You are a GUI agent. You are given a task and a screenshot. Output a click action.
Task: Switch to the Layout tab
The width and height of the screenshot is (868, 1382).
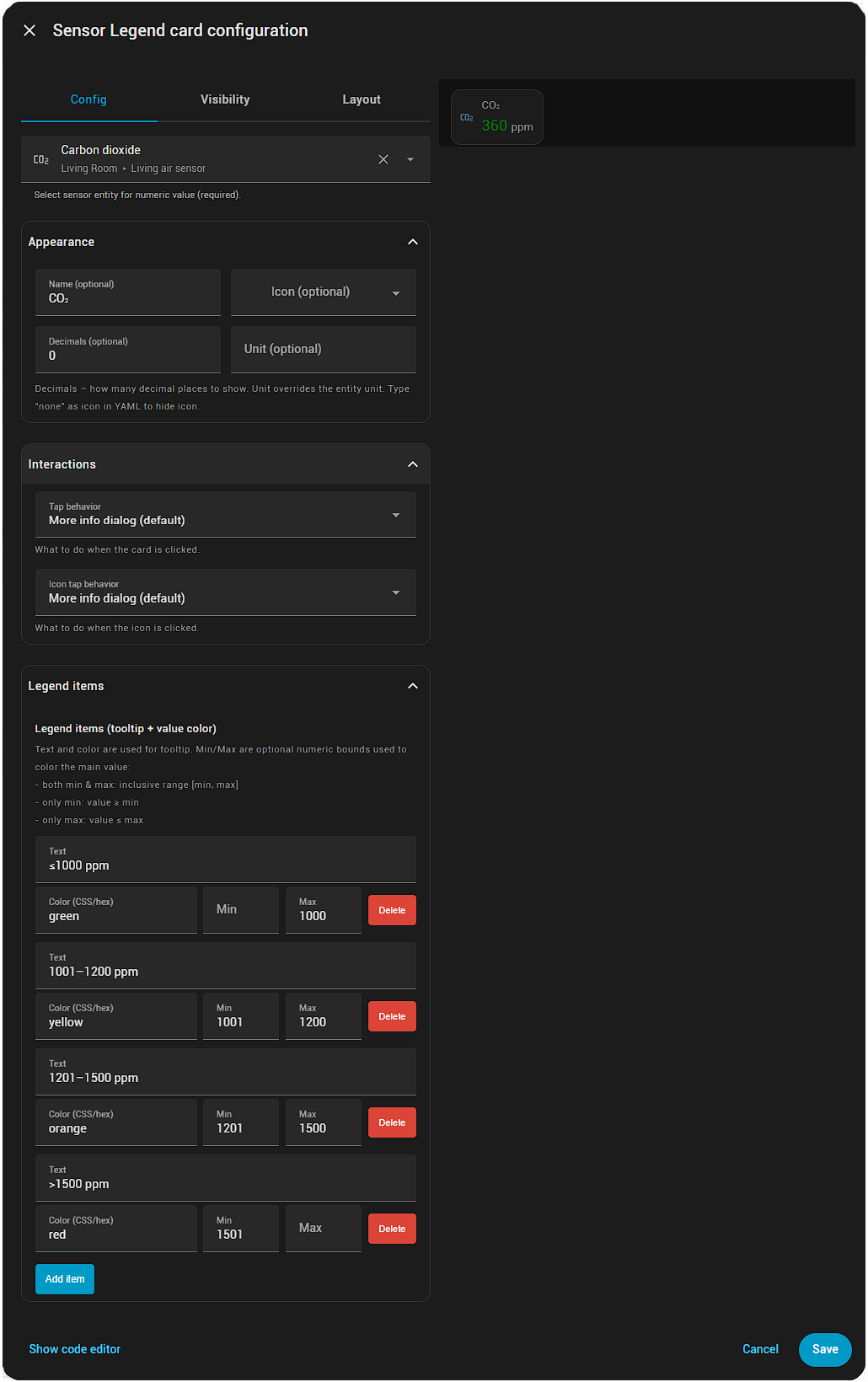click(x=361, y=99)
